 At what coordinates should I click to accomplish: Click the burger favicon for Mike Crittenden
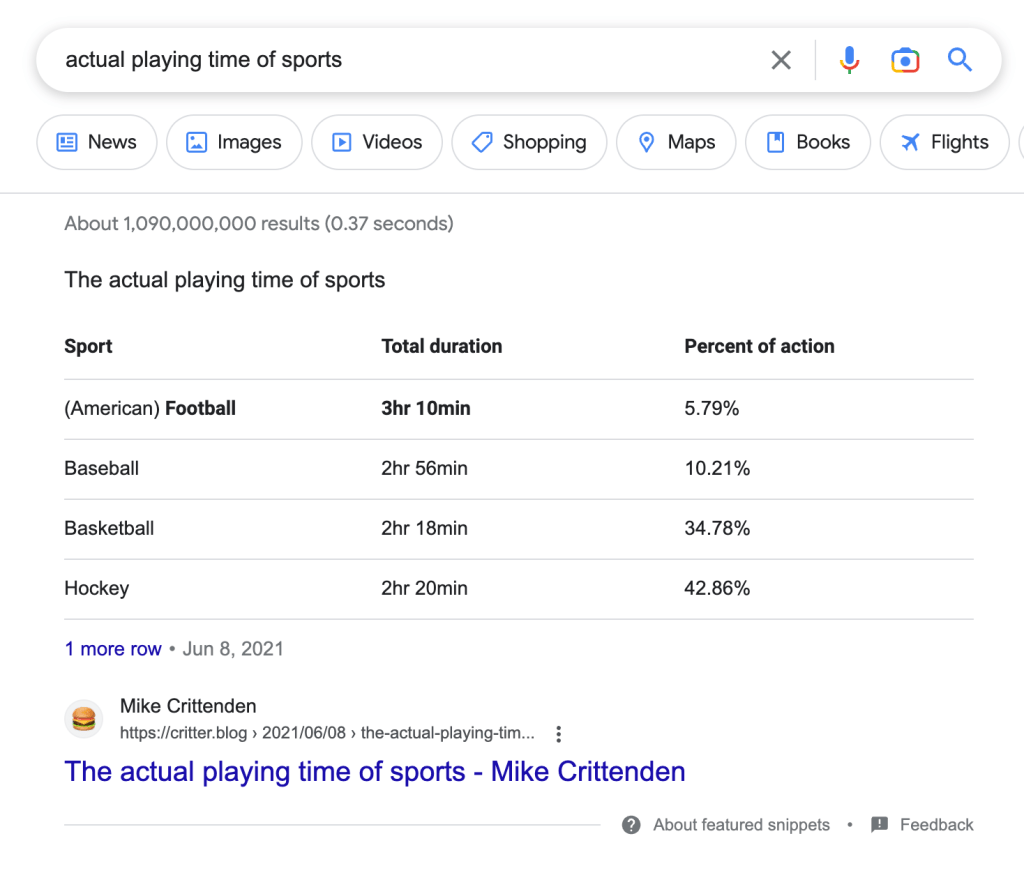84,719
